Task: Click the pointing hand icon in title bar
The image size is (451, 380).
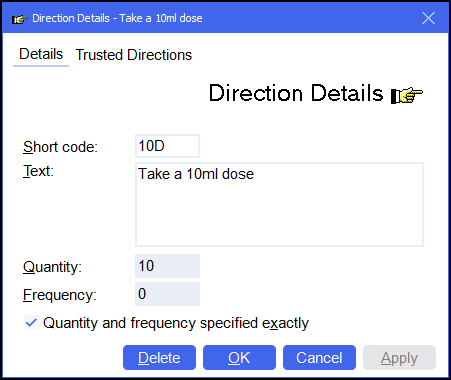Action: click(x=20, y=19)
